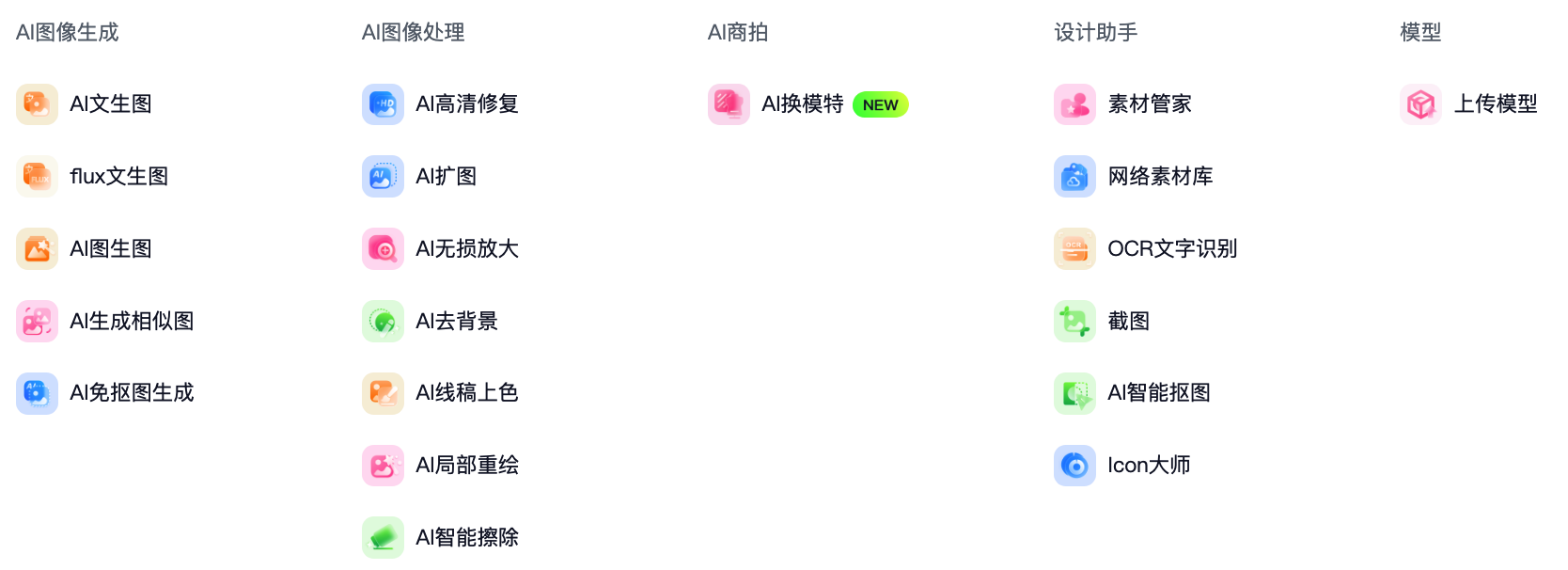Click the 网络素材库 link
The height and width of the screenshot is (570, 1568).
(x=1160, y=177)
